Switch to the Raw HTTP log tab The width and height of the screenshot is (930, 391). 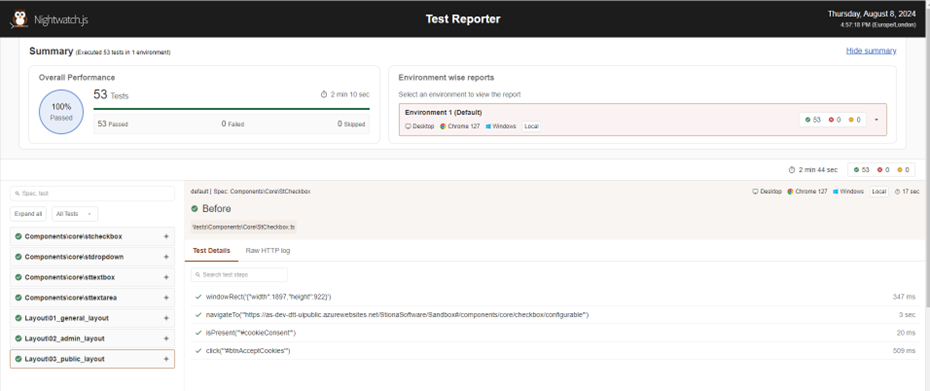click(267, 251)
